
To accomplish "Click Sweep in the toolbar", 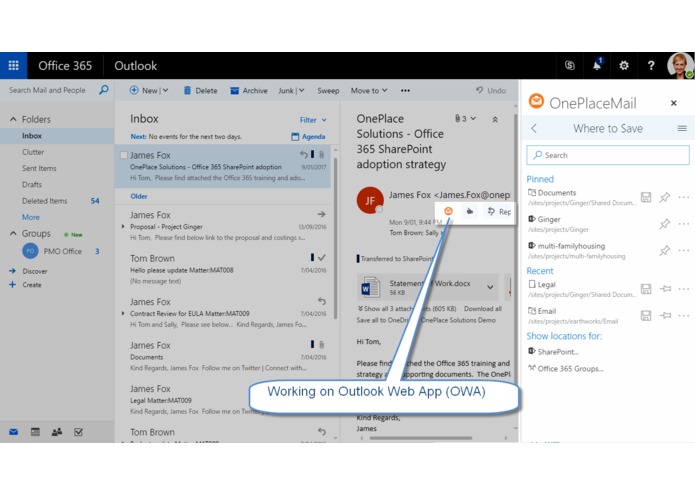I will pos(328,90).
